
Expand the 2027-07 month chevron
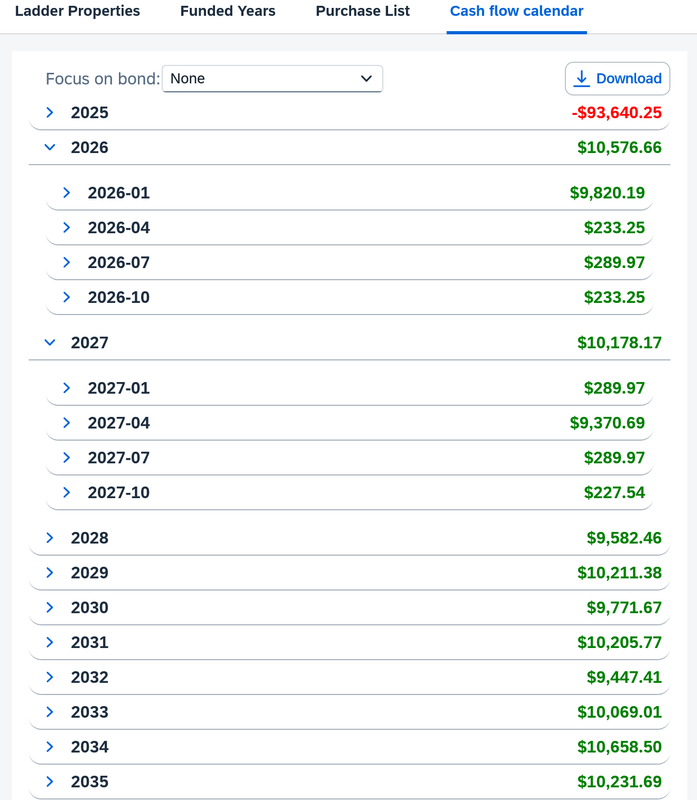point(66,458)
